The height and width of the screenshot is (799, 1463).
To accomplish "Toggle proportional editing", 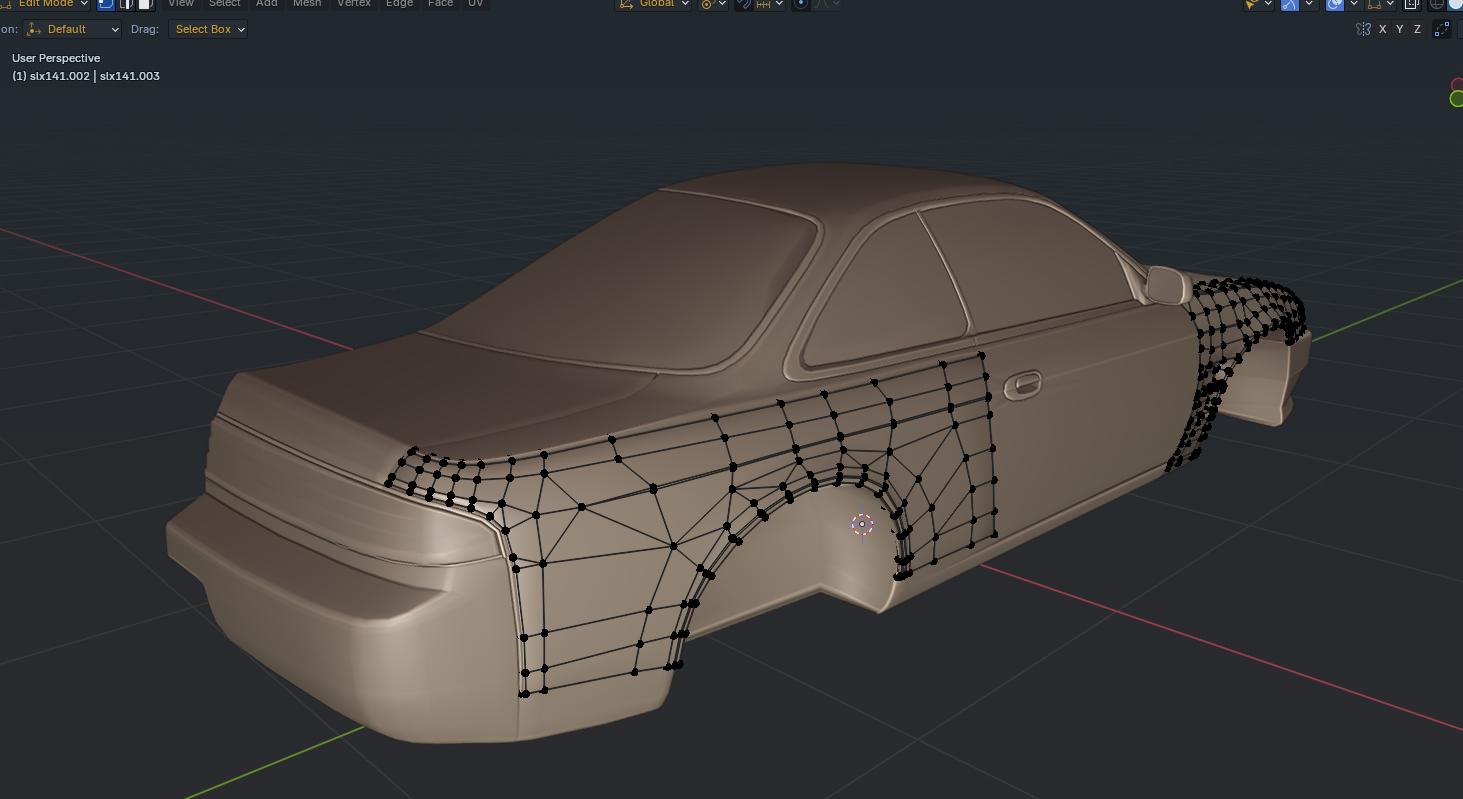I will point(800,4).
